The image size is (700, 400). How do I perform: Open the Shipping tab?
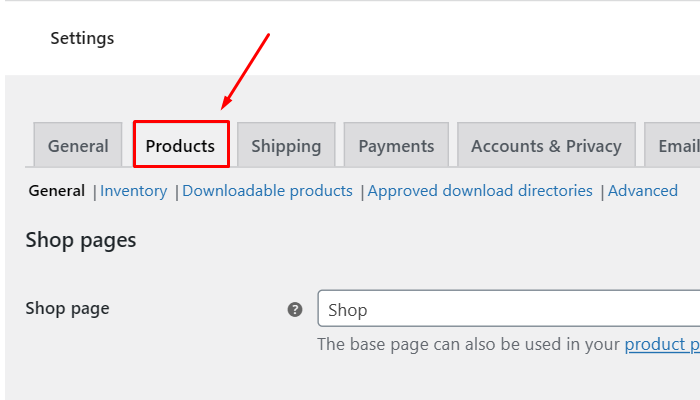pos(286,146)
